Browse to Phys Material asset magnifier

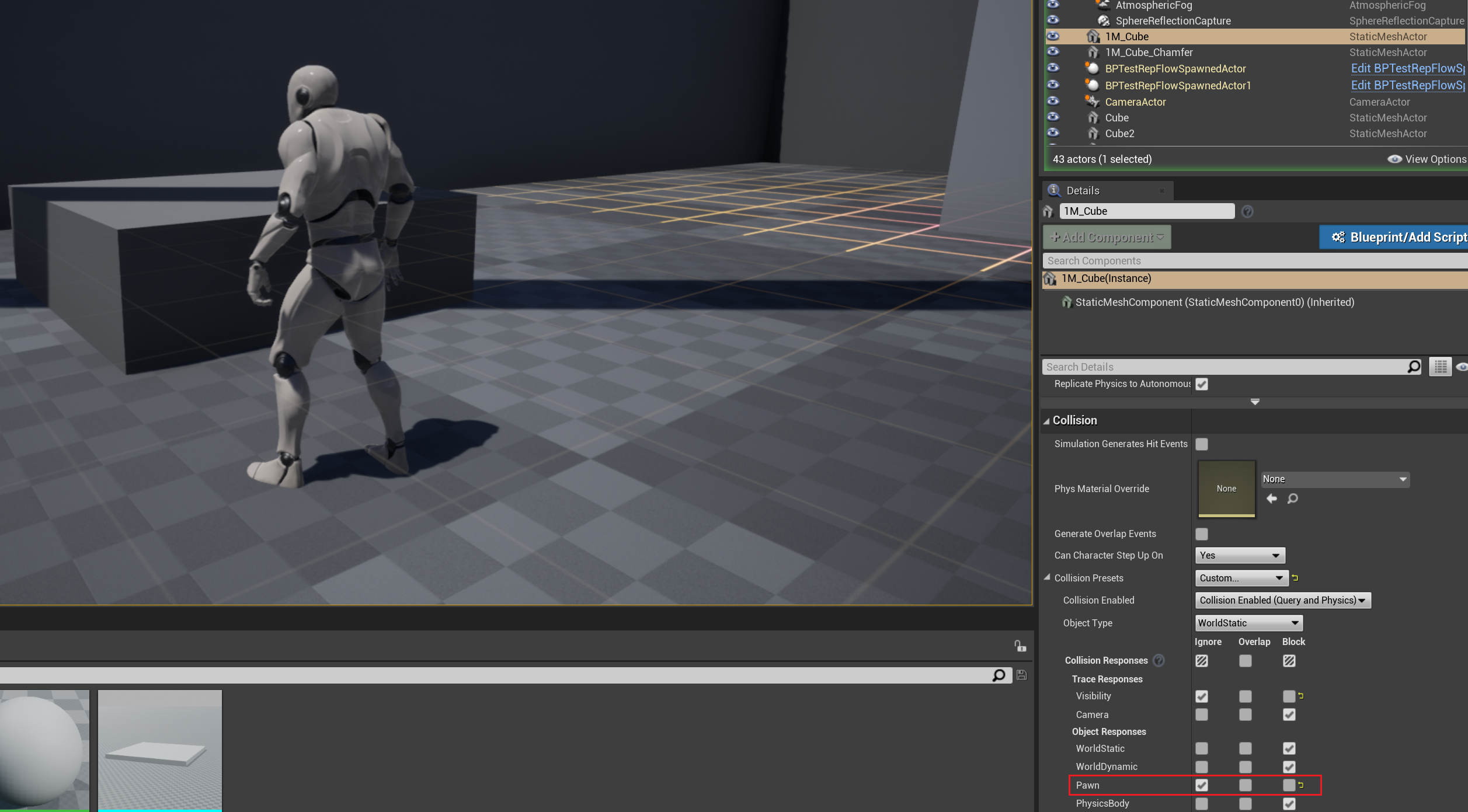click(x=1293, y=499)
